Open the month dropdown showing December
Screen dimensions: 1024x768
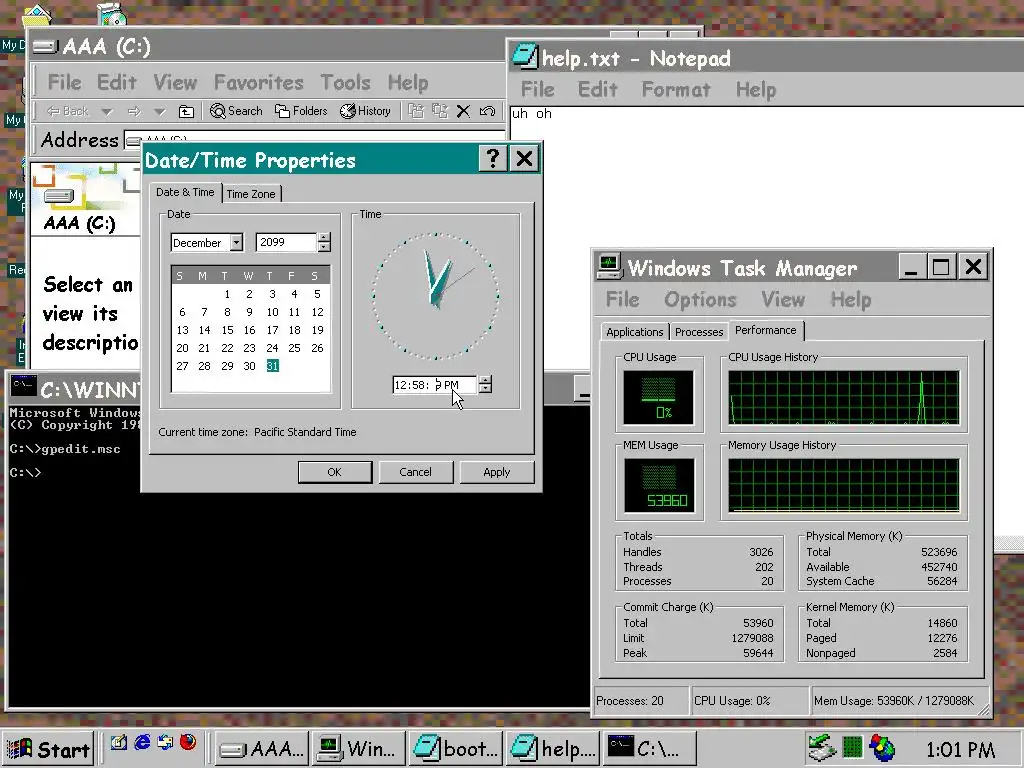tap(236, 242)
